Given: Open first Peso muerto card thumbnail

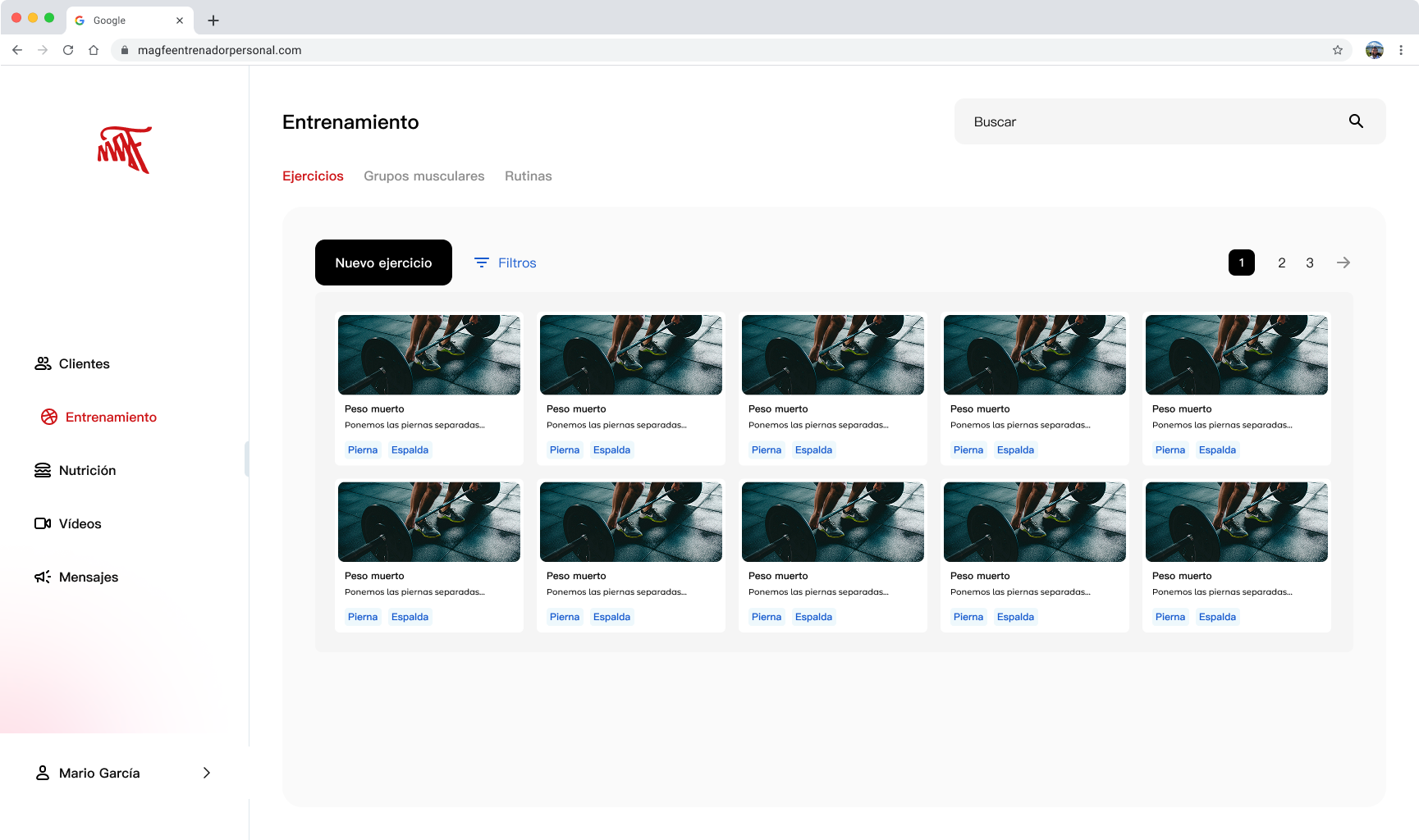Looking at the screenshot, I should pos(429,354).
